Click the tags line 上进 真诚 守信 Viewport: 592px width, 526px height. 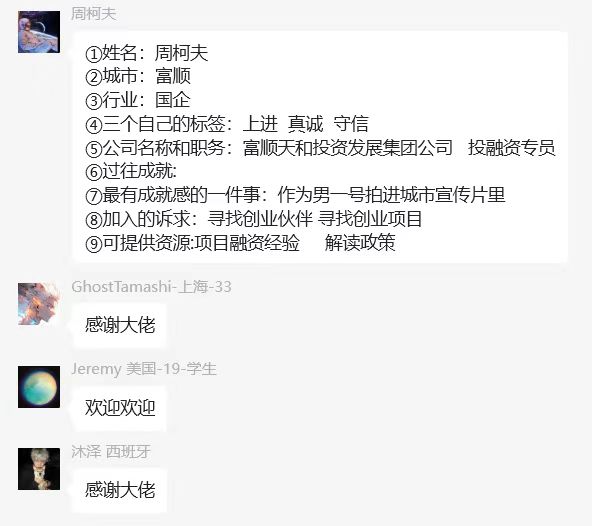[x=305, y=124]
